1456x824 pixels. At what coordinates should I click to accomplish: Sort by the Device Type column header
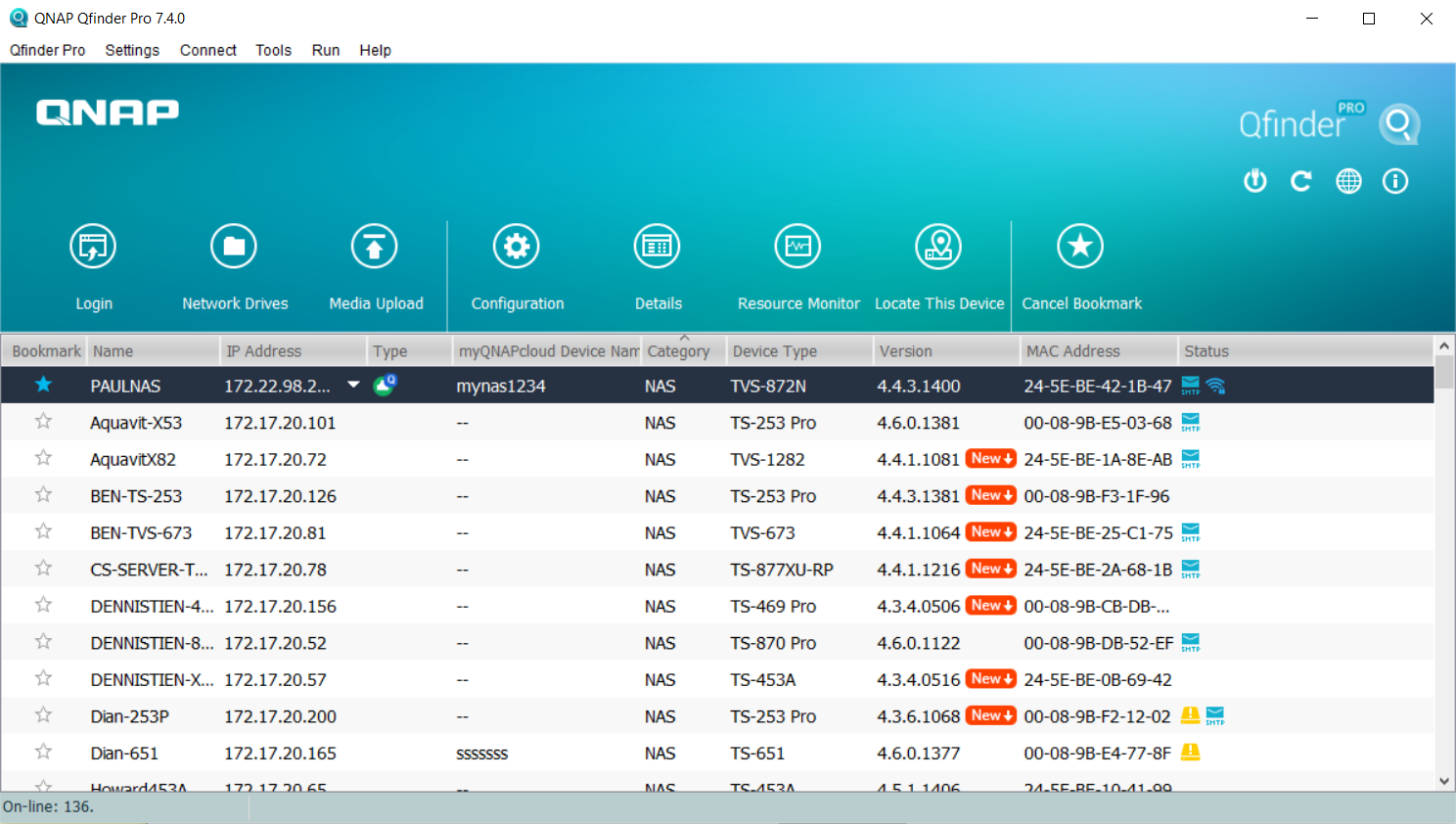798,350
